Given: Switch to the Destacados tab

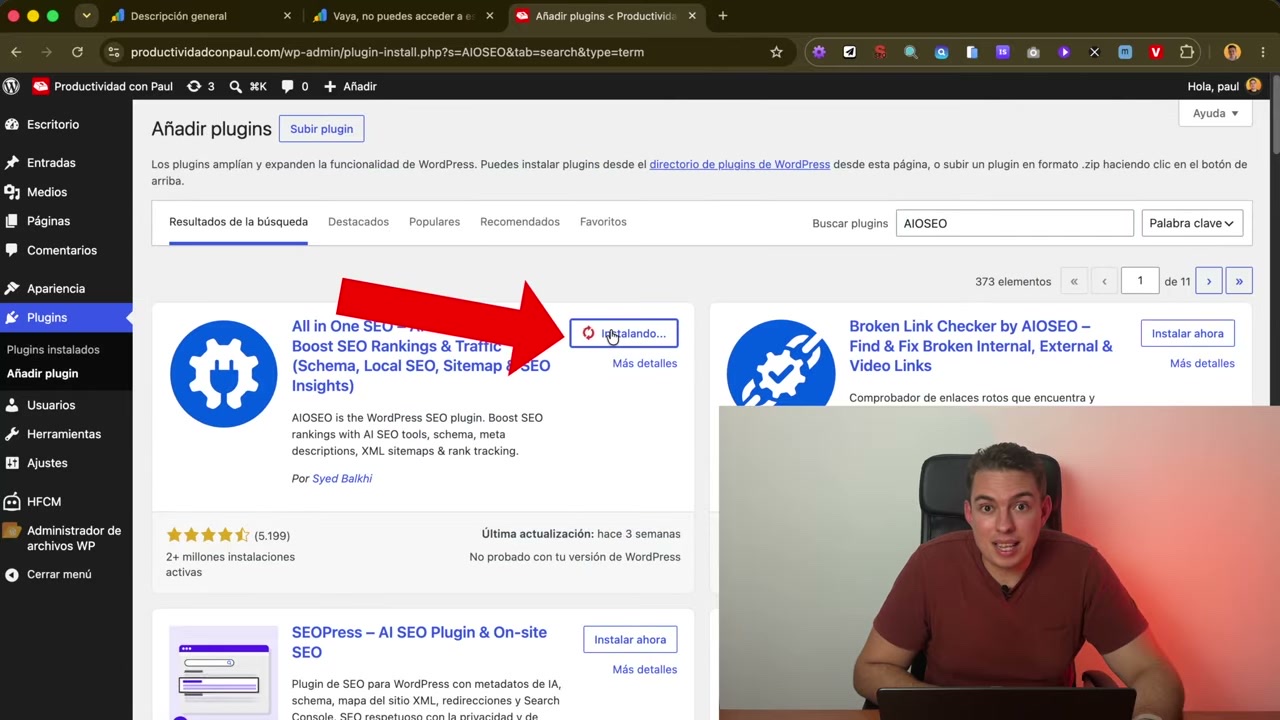Looking at the screenshot, I should (358, 222).
